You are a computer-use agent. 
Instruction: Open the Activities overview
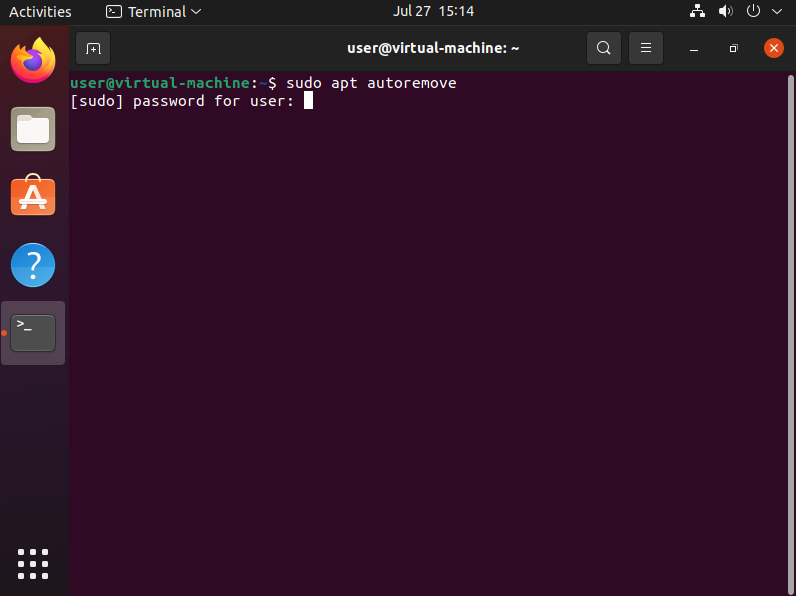(x=40, y=12)
